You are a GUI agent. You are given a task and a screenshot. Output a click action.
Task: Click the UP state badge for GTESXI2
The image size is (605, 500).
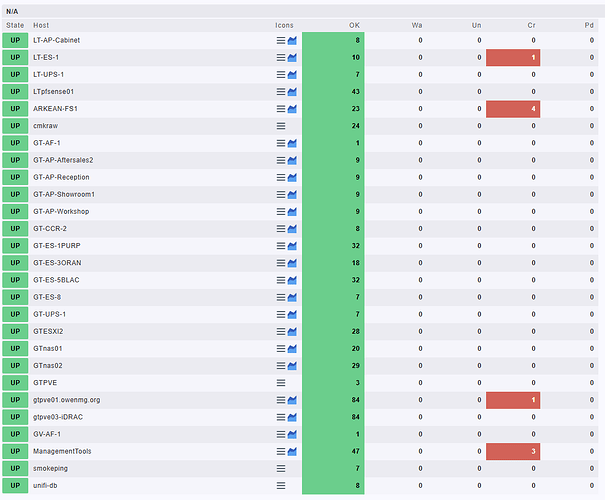click(15, 331)
